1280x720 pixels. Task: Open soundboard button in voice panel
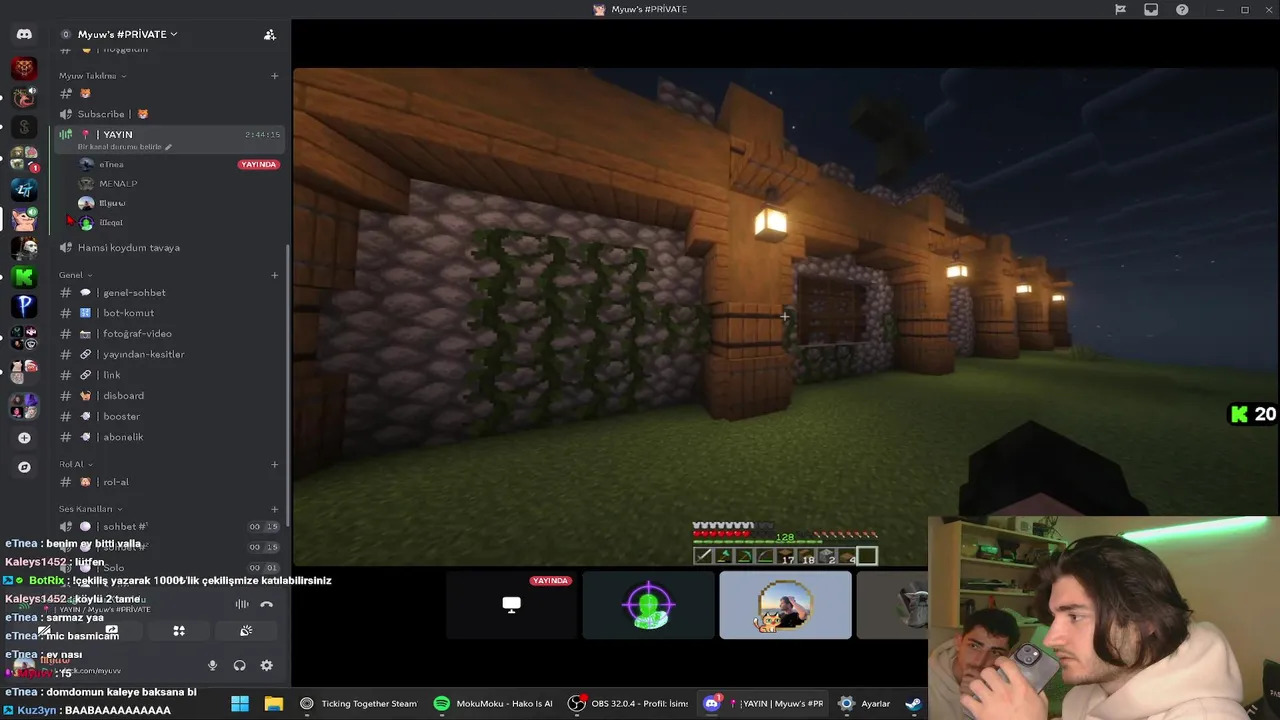[x=246, y=631]
